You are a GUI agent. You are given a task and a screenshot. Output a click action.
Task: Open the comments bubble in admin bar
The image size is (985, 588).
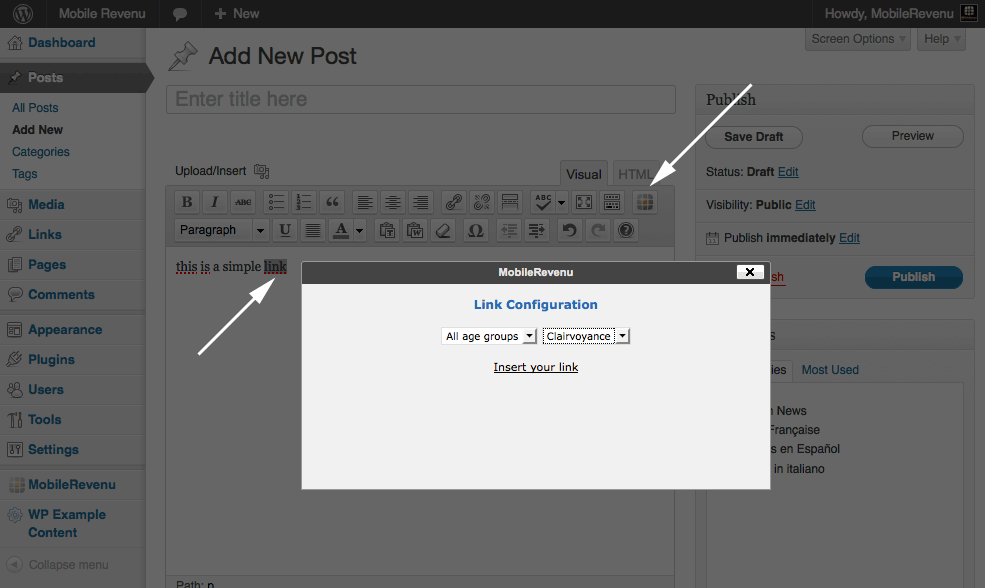[x=180, y=14]
